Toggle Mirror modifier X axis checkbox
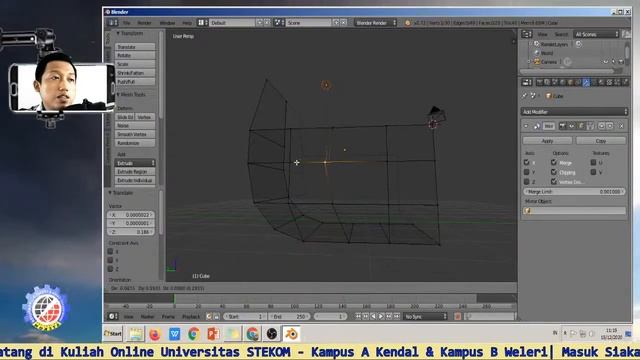Screen dimensions: 640x360 coord(527,162)
